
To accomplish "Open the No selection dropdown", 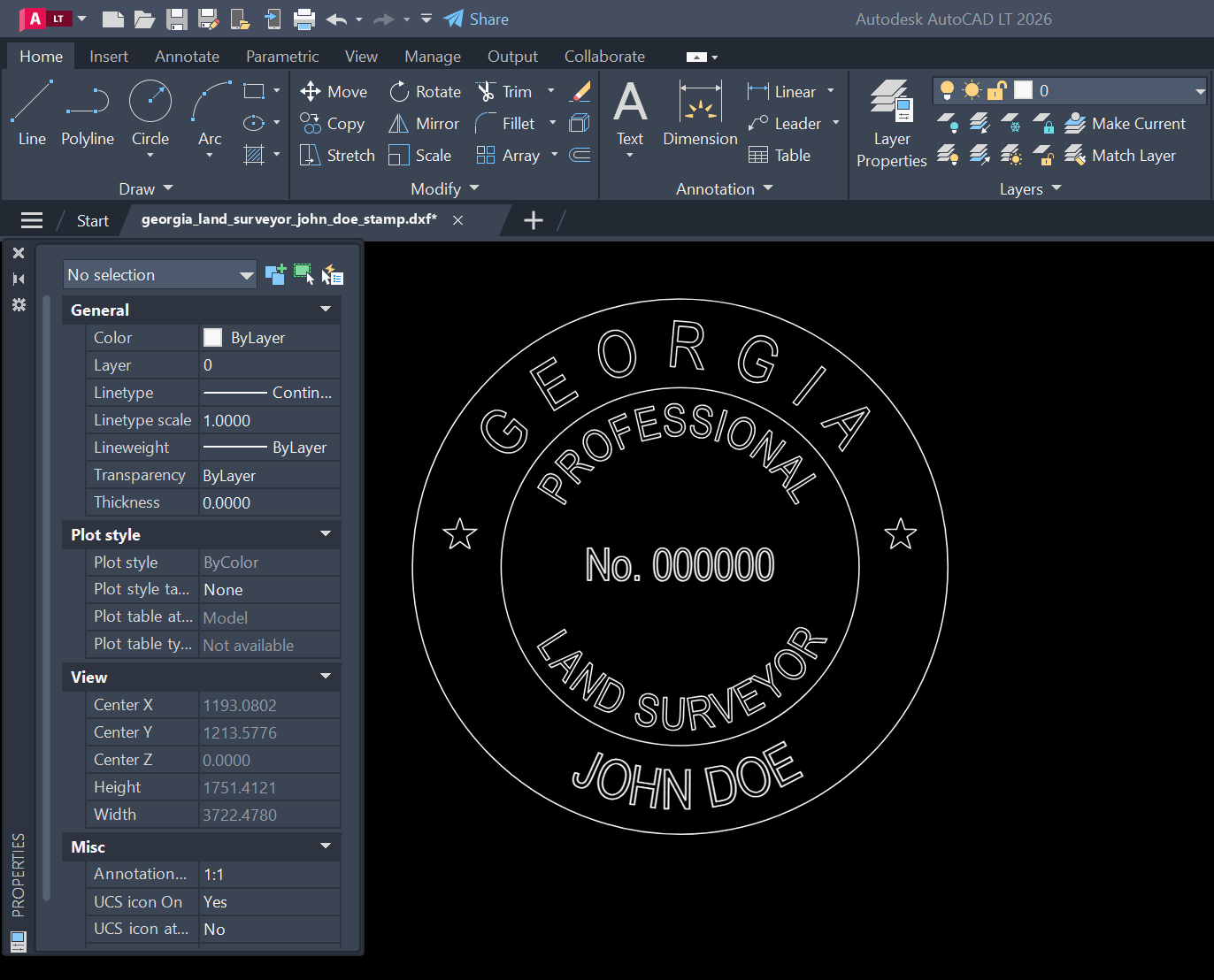I will coord(160,274).
